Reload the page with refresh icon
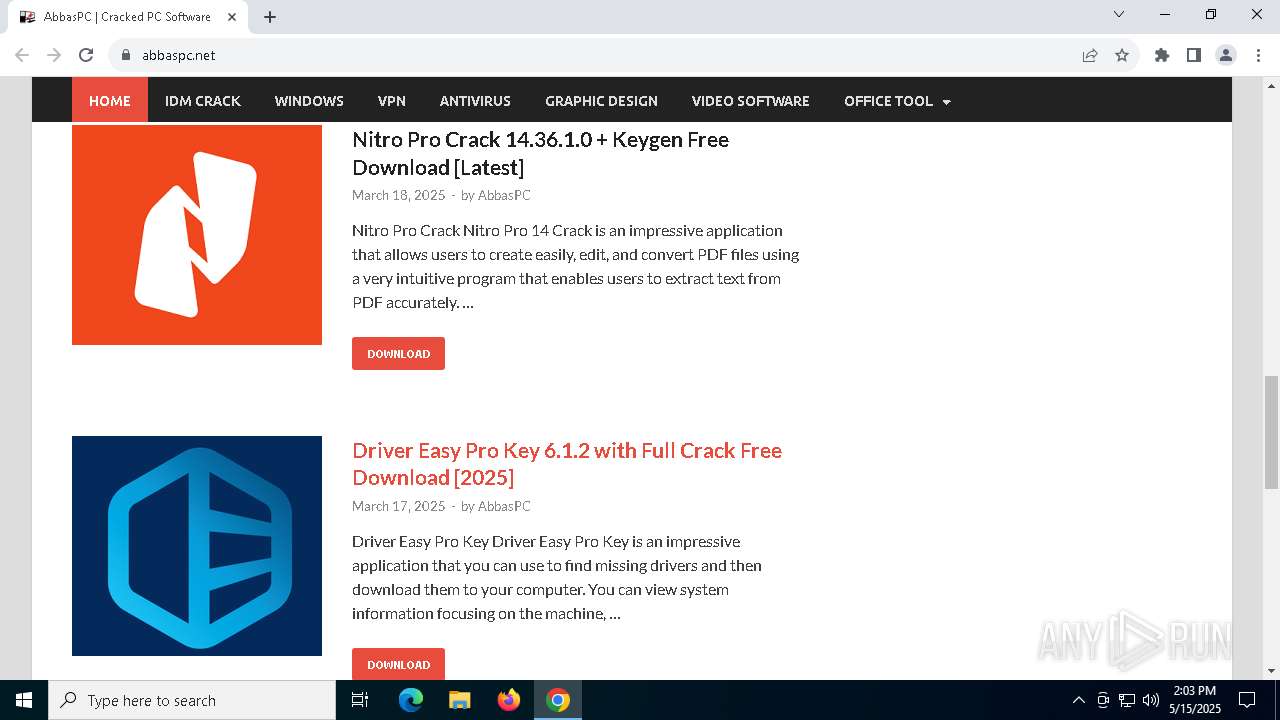This screenshot has height=720, width=1280. pos(86,55)
